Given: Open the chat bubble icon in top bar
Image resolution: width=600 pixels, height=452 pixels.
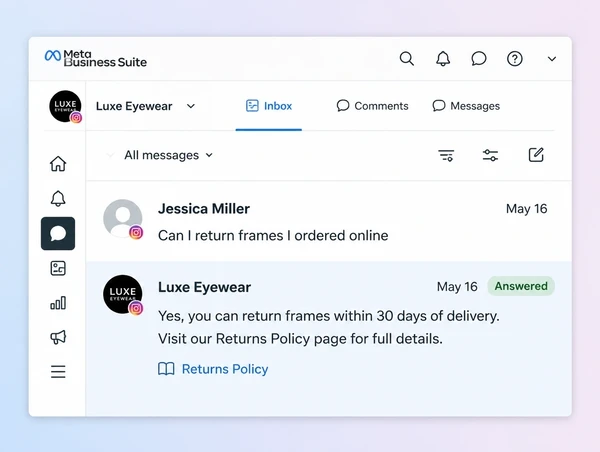Looking at the screenshot, I should point(479,59).
